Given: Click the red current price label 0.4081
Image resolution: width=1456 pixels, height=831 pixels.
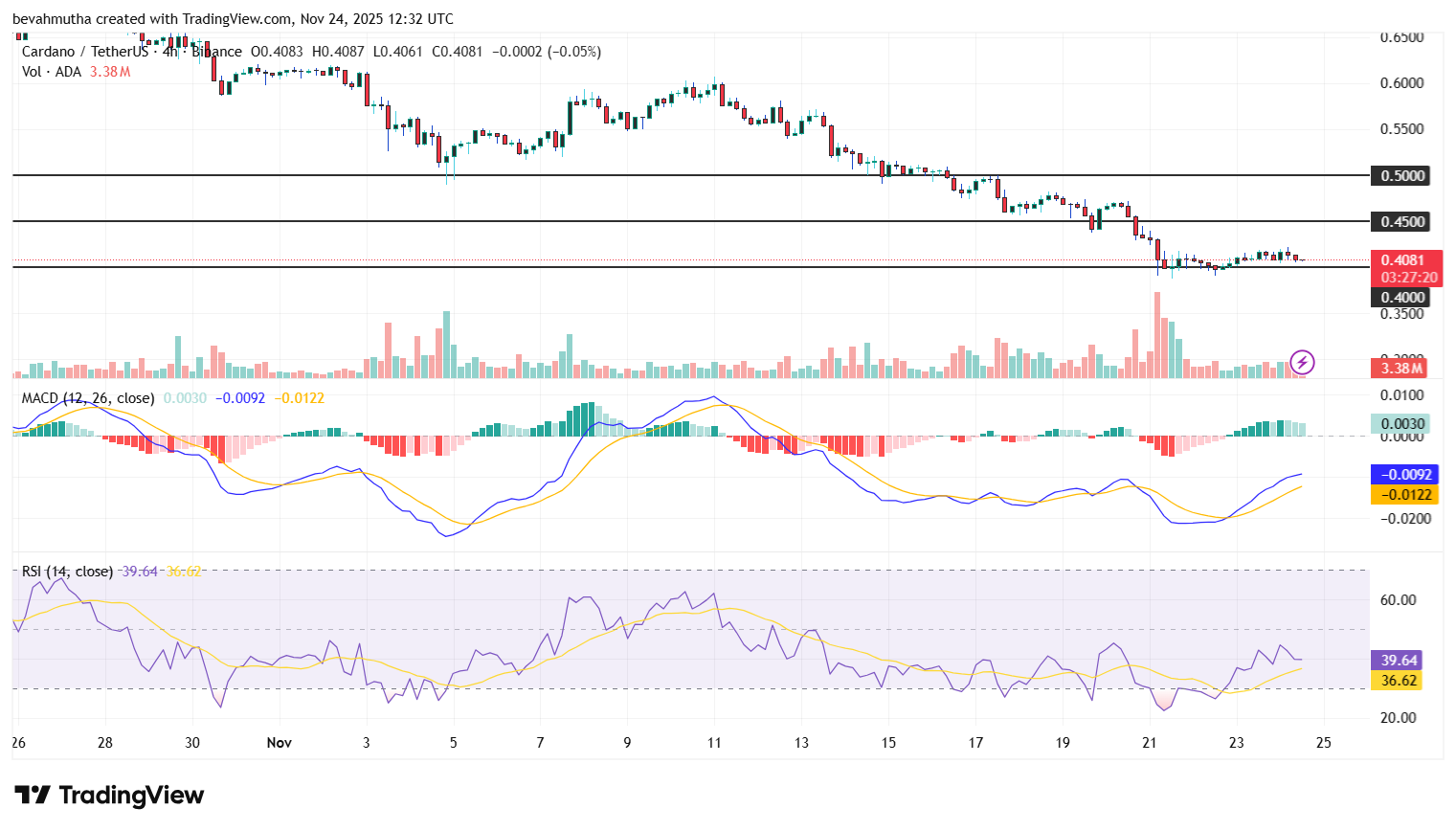Looking at the screenshot, I should 1401,259.
